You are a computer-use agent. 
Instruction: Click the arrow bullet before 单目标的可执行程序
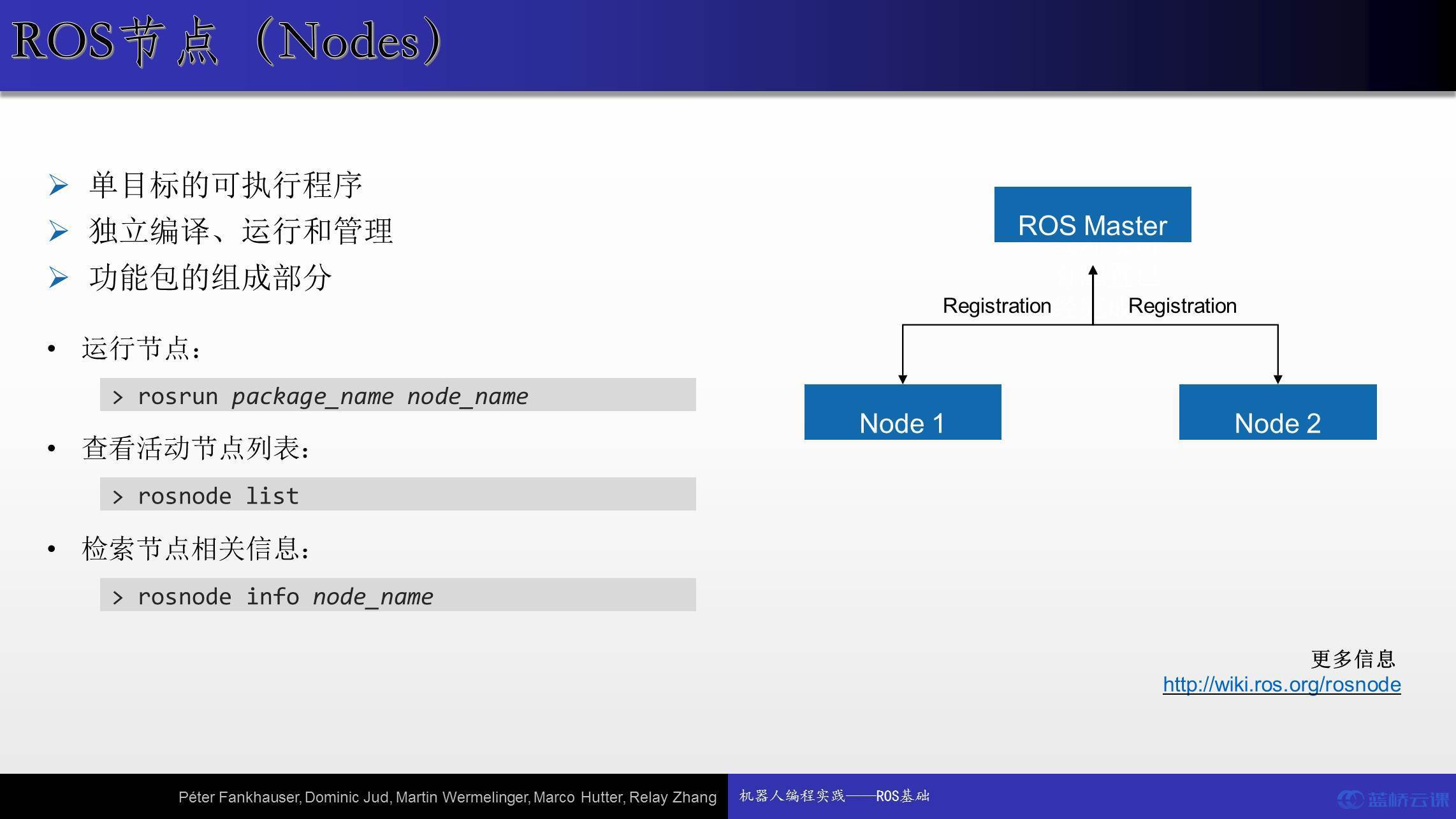coord(59,185)
